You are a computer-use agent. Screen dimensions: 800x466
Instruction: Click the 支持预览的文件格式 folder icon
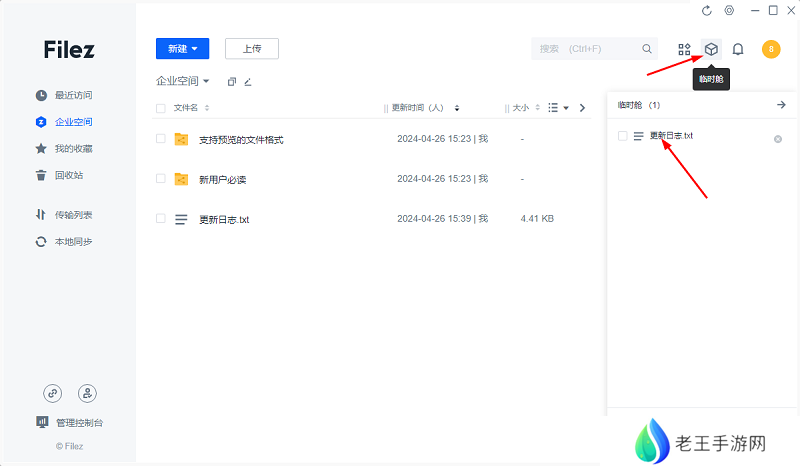click(181, 139)
